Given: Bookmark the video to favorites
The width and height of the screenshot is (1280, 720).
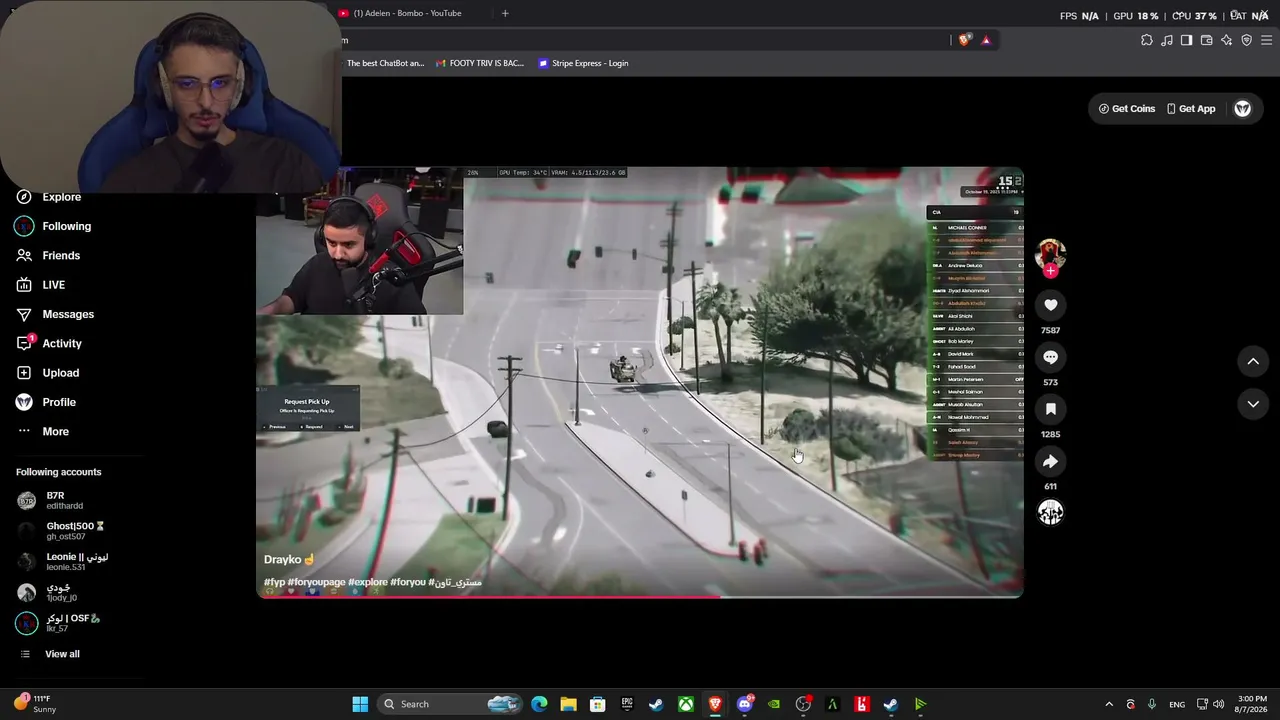Looking at the screenshot, I should pos(1050,409).
